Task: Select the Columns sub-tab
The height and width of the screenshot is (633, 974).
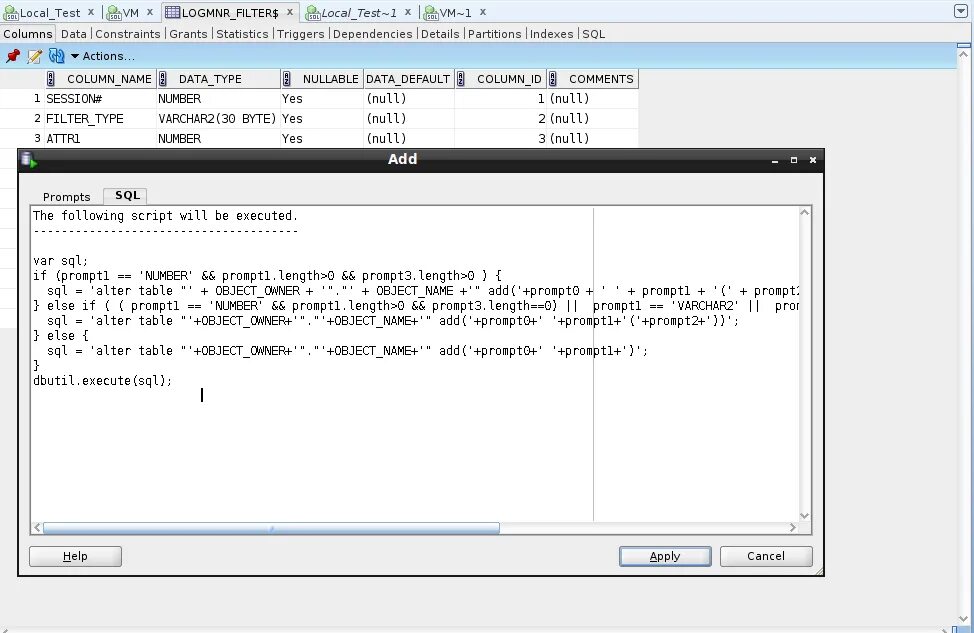Action: pos(28,34)
